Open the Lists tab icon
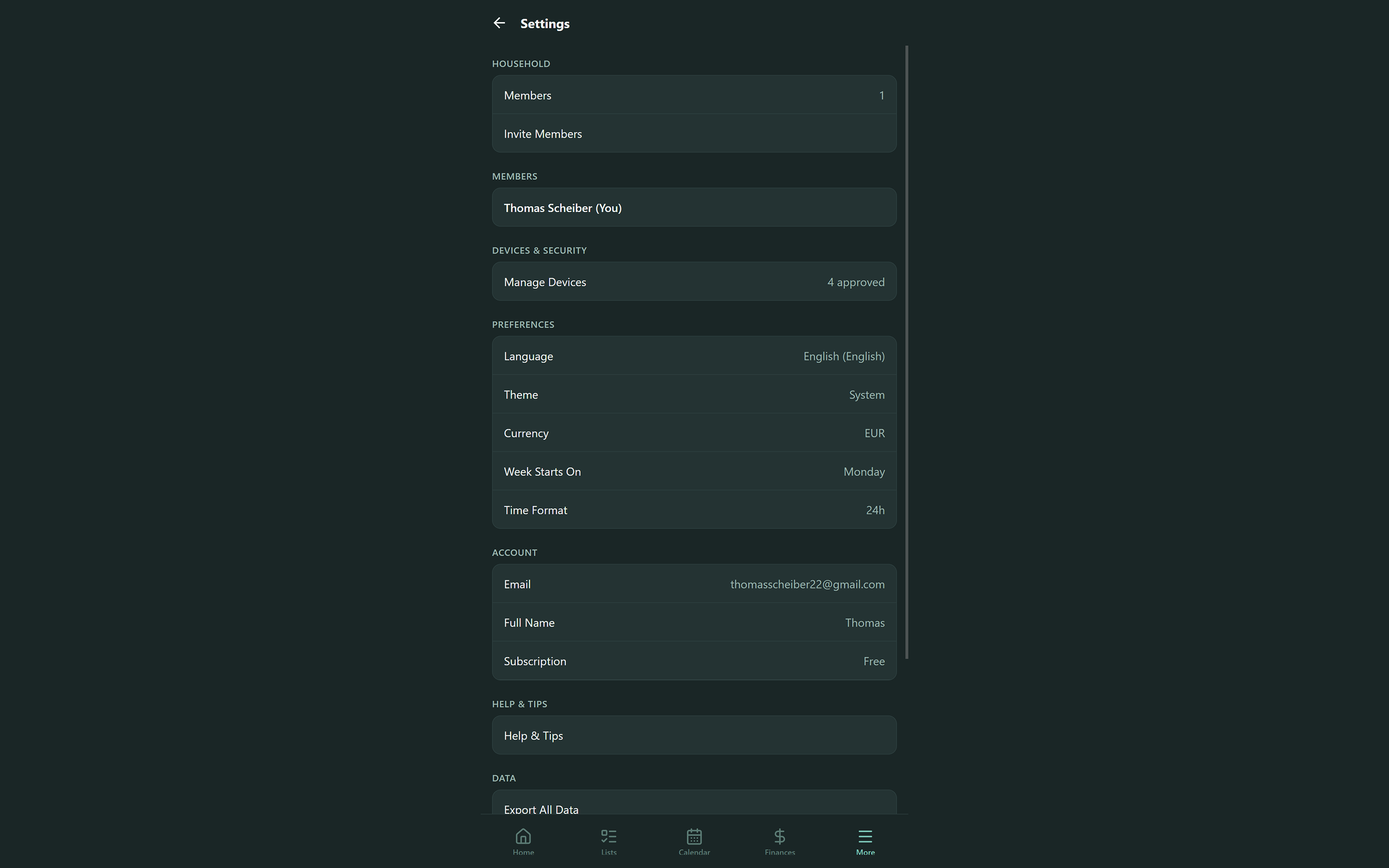This screenshot has width=1389, height=868. [608, 836]
